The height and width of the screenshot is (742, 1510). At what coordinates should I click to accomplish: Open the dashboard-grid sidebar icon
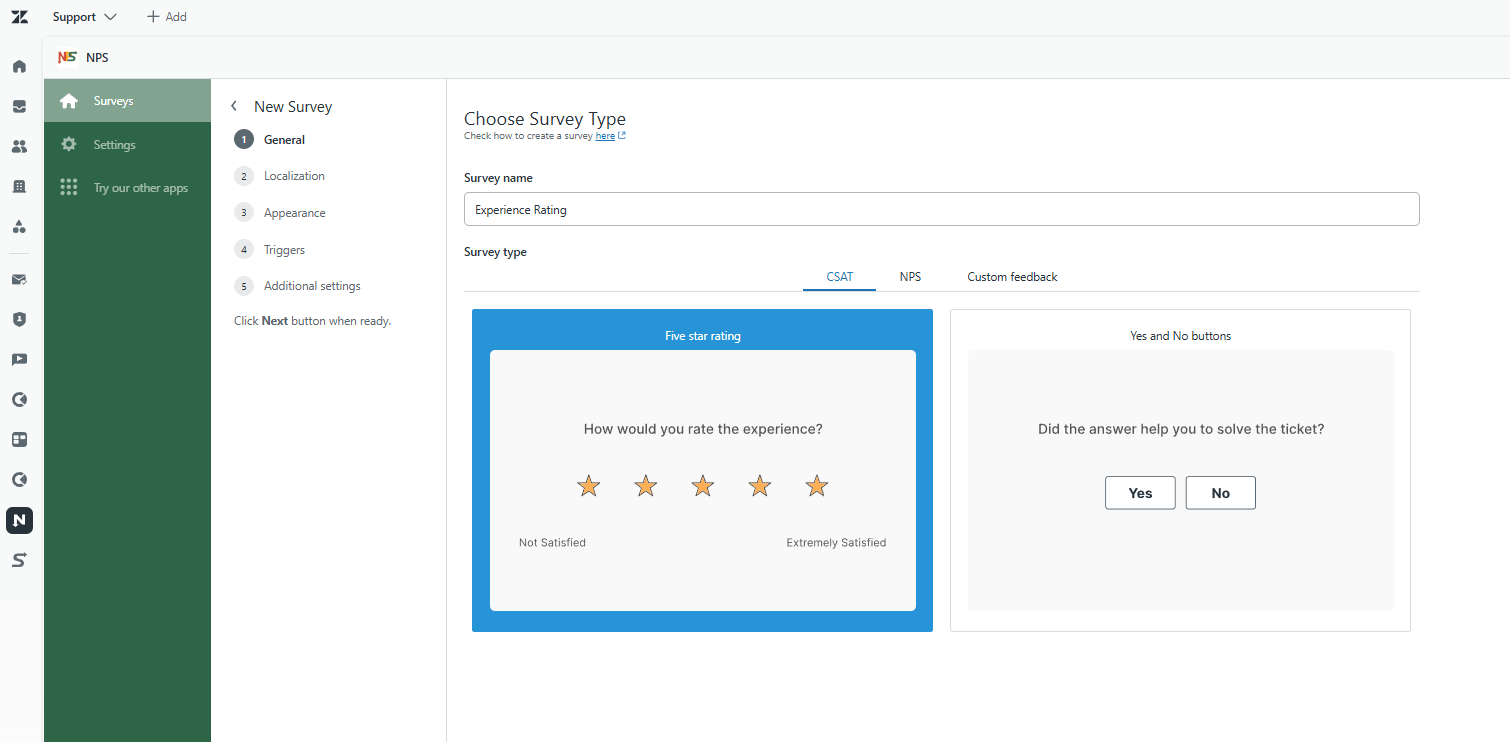19,440
